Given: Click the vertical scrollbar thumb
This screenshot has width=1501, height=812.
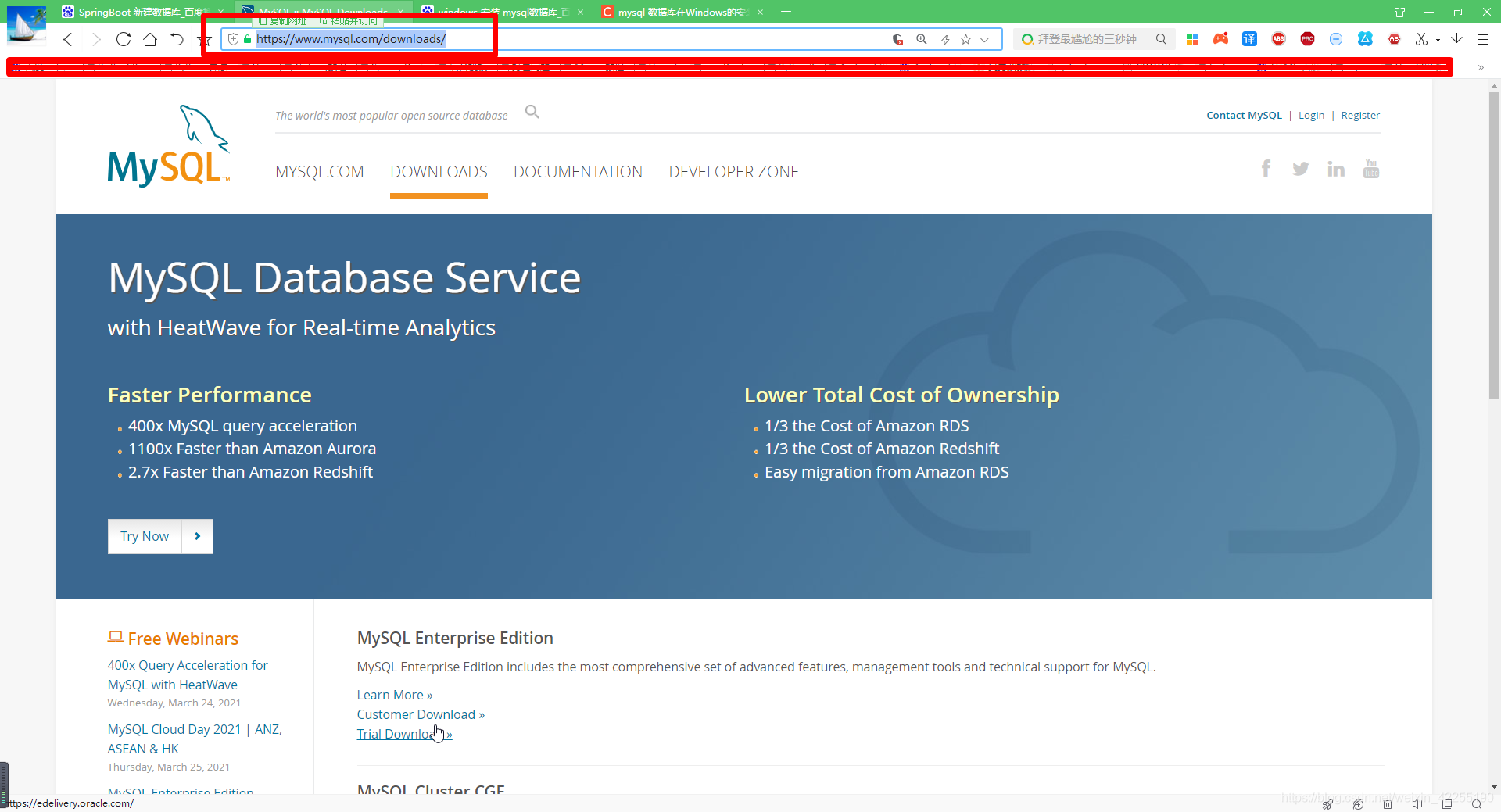Looking at the screenshot, I should coord(1494,246).
